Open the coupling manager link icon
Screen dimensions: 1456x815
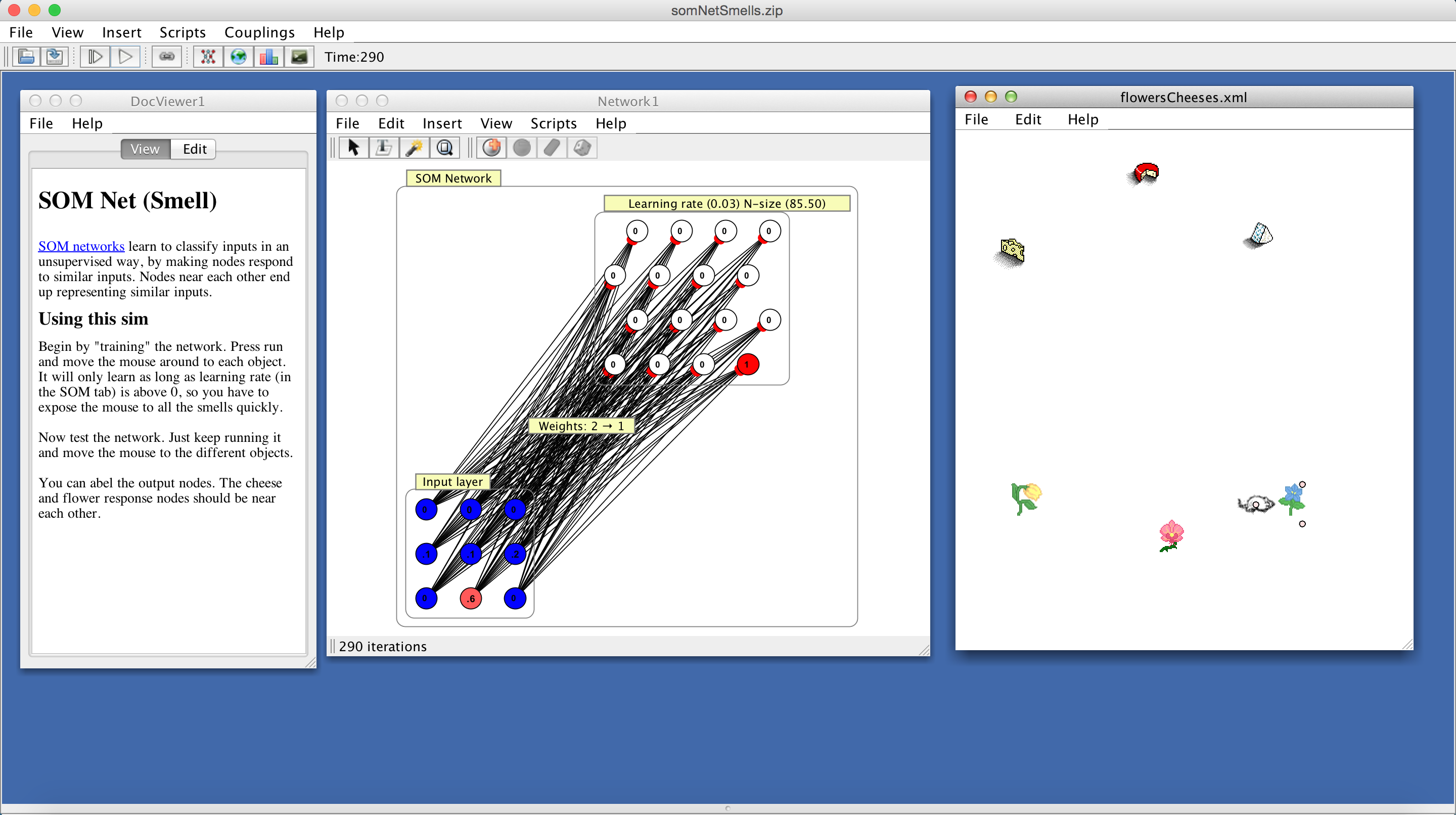(x=167, y=57)
